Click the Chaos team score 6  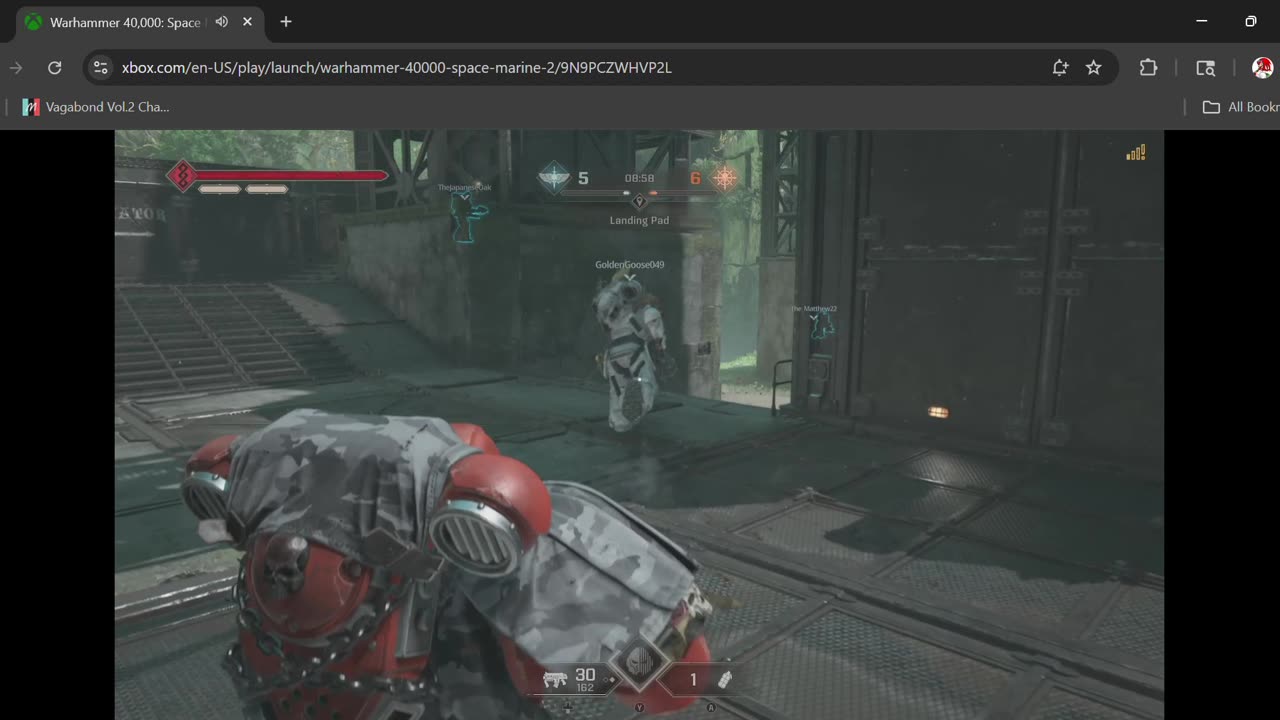695,179
